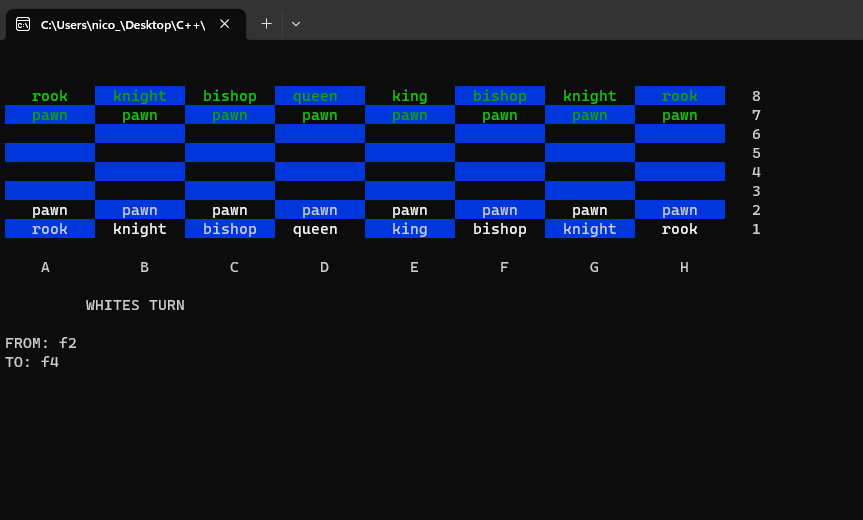863x520 pixels.
Task: Click file label A
Action: [45, 267]
